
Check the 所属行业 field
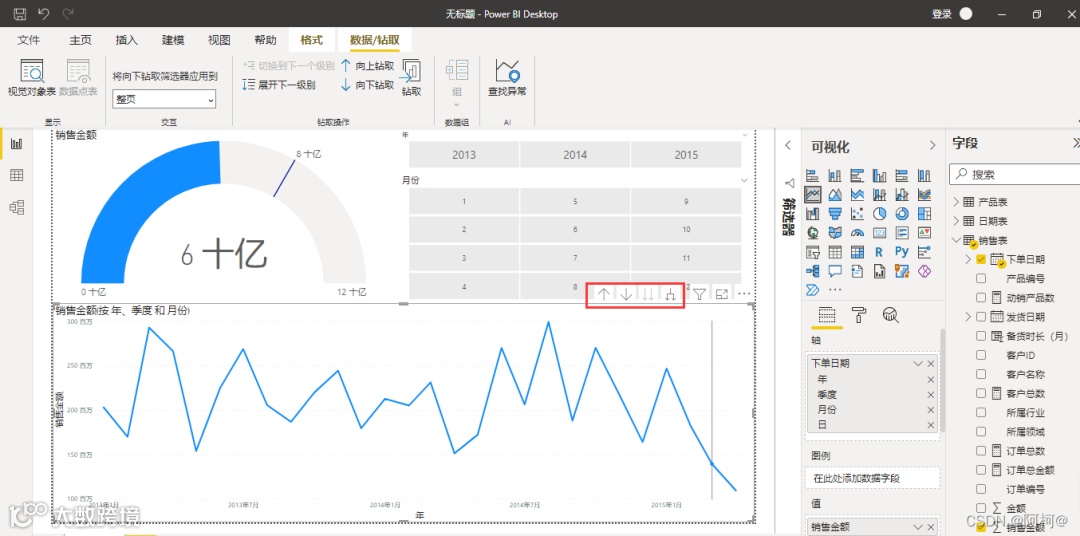coord(981,413)
